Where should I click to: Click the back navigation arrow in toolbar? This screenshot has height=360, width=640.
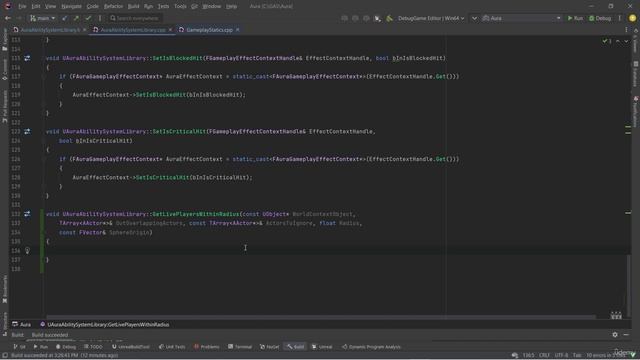tap(8, 18)
